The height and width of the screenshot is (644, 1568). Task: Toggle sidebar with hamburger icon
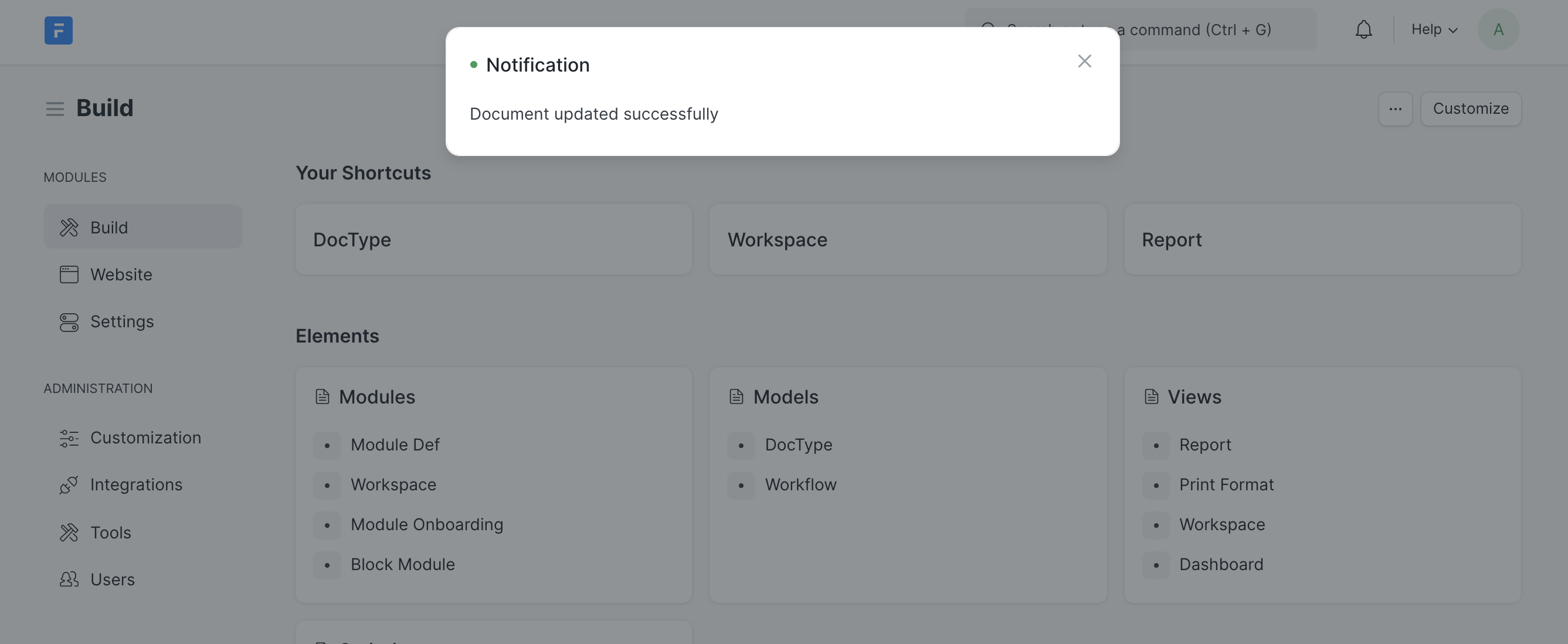pyautogui.click(x=55, y=109)
